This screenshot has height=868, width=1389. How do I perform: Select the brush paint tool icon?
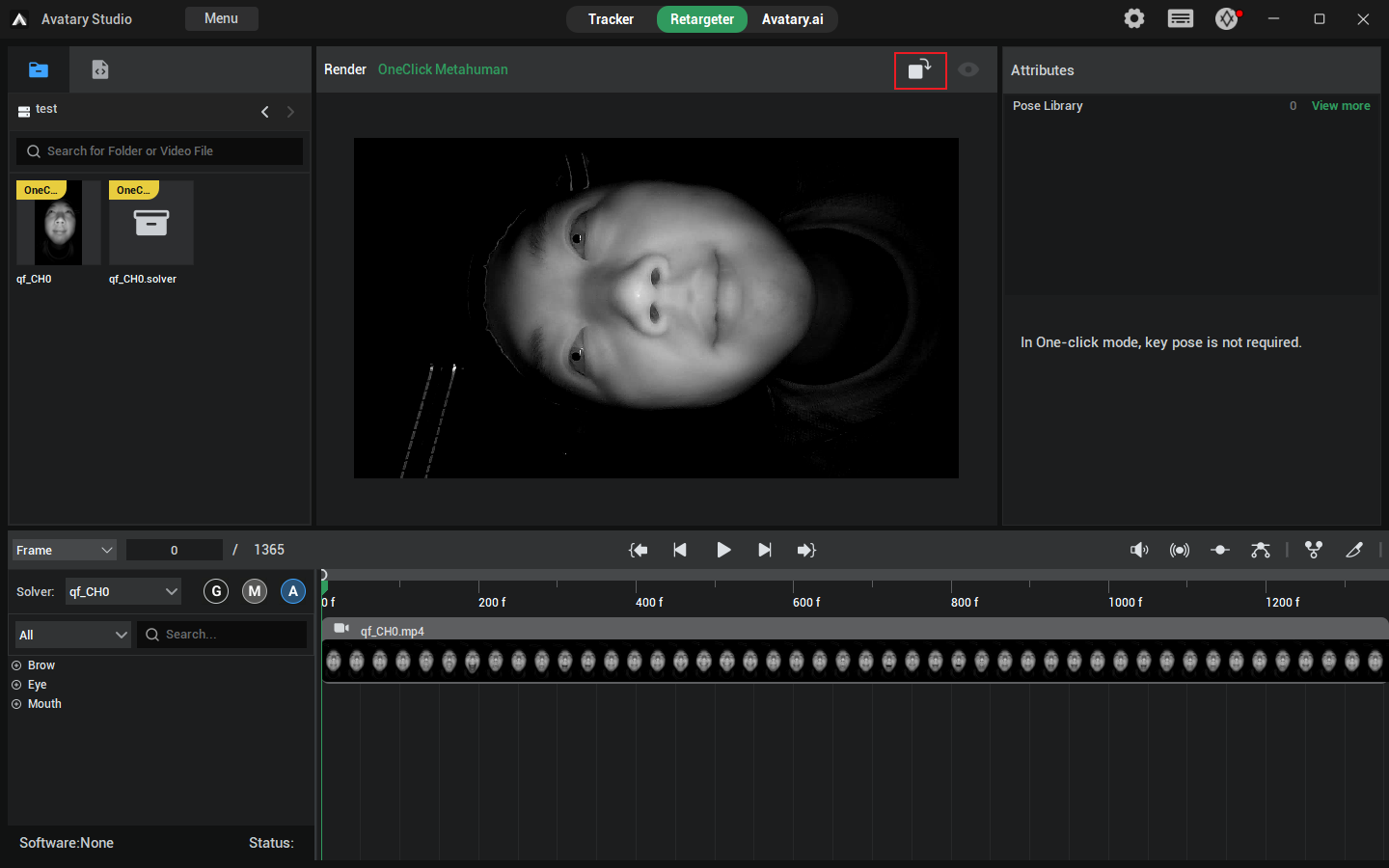click(x=1354, y=550)
